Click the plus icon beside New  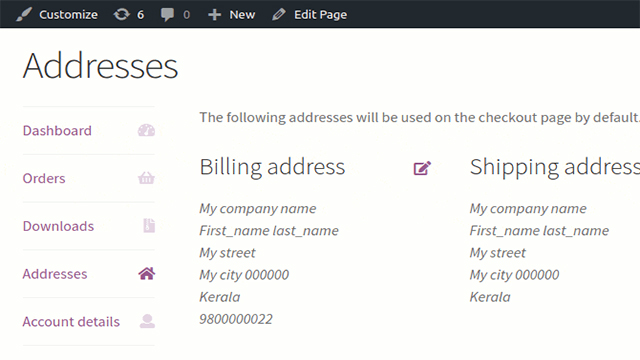click(214, 15)
